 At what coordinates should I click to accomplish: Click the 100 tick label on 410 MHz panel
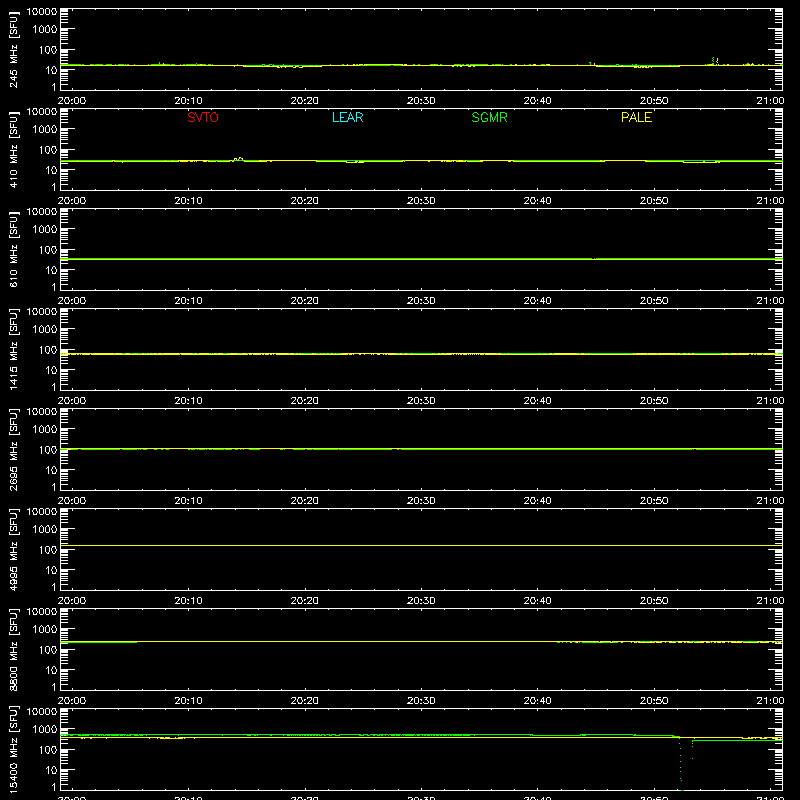(48, 150)
